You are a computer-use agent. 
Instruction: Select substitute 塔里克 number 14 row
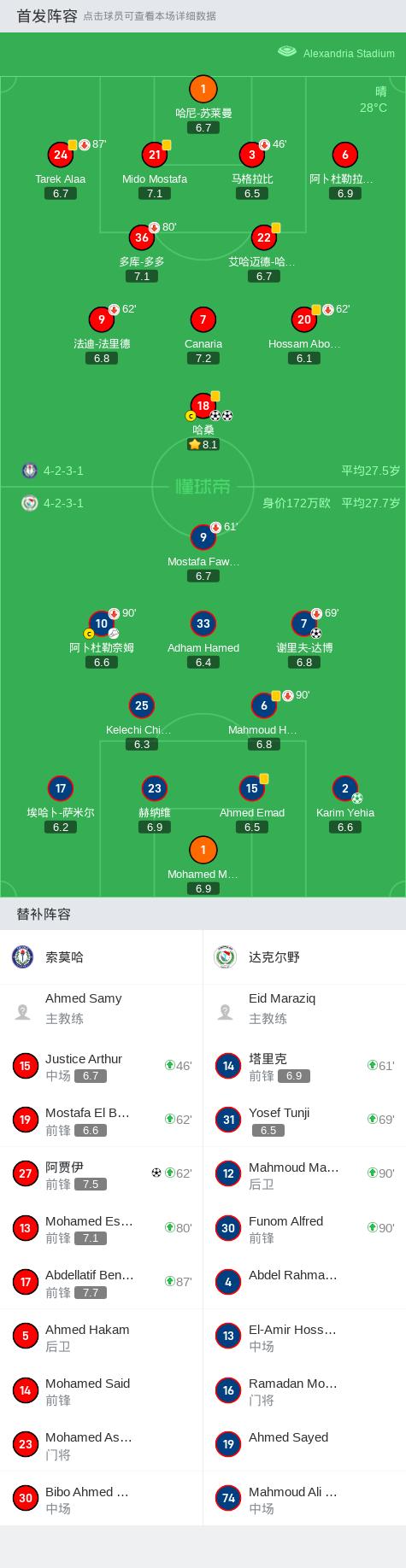coord(304,1066)
